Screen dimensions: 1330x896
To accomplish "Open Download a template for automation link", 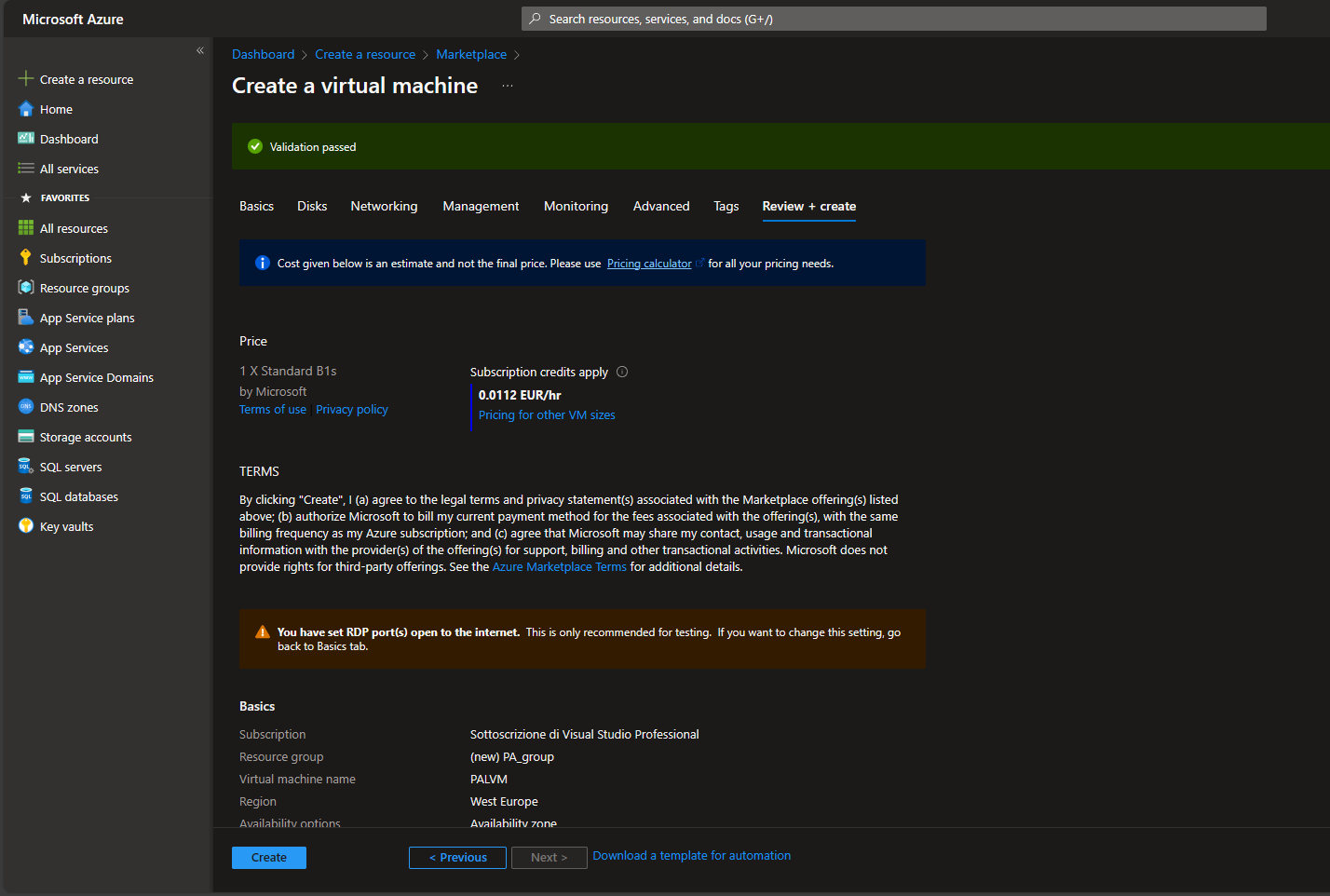I will pyautogui.click(x=692, y=856).
